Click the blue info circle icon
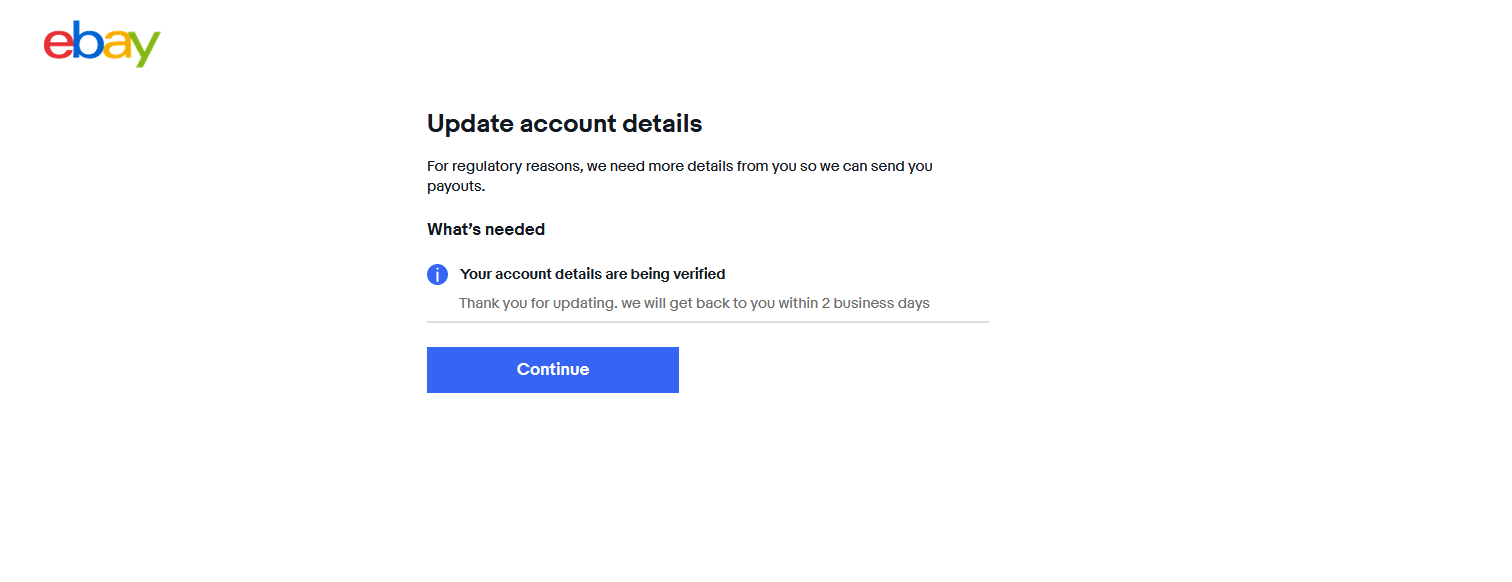 437,274
